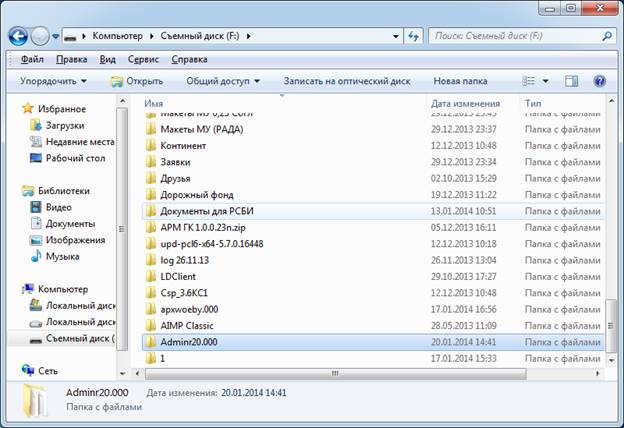Open the Изображения library in sidebar
This screenshot has height=428, width=624.
[x=74, y=240]
